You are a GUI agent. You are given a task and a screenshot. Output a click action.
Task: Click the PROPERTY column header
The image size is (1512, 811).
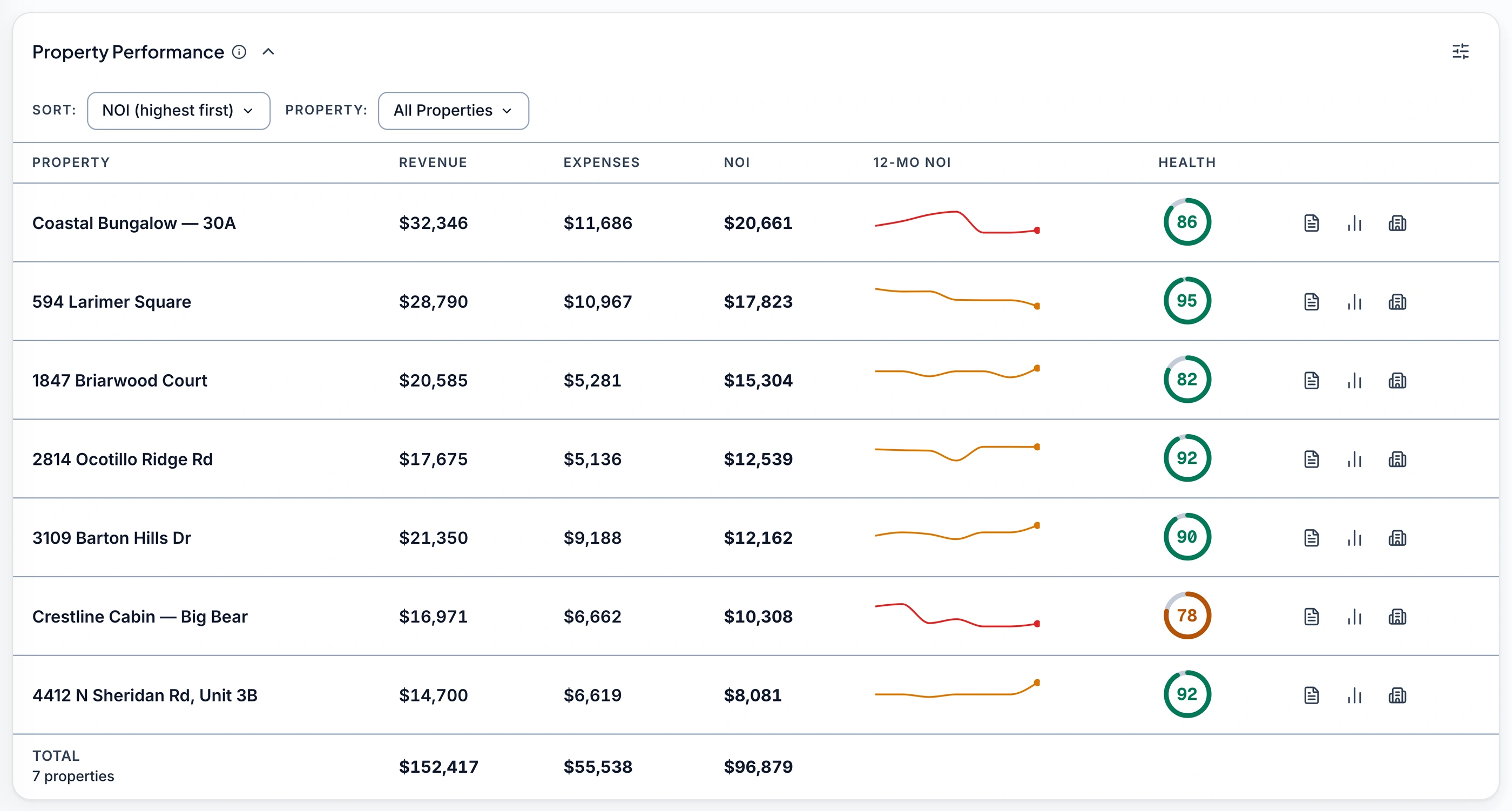pyautogui.click(x=71, y=163)
